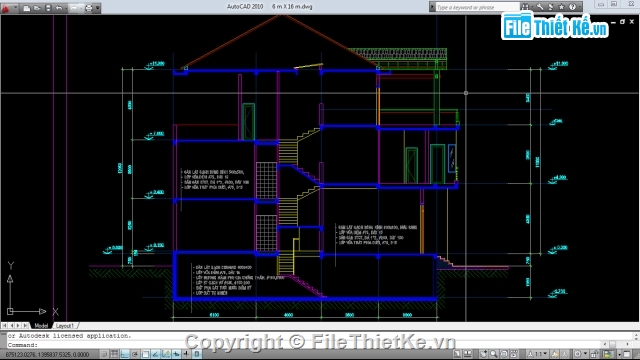
Task: Activate the Zoom magnifier in status bar
Action: (x=494, y=354)
